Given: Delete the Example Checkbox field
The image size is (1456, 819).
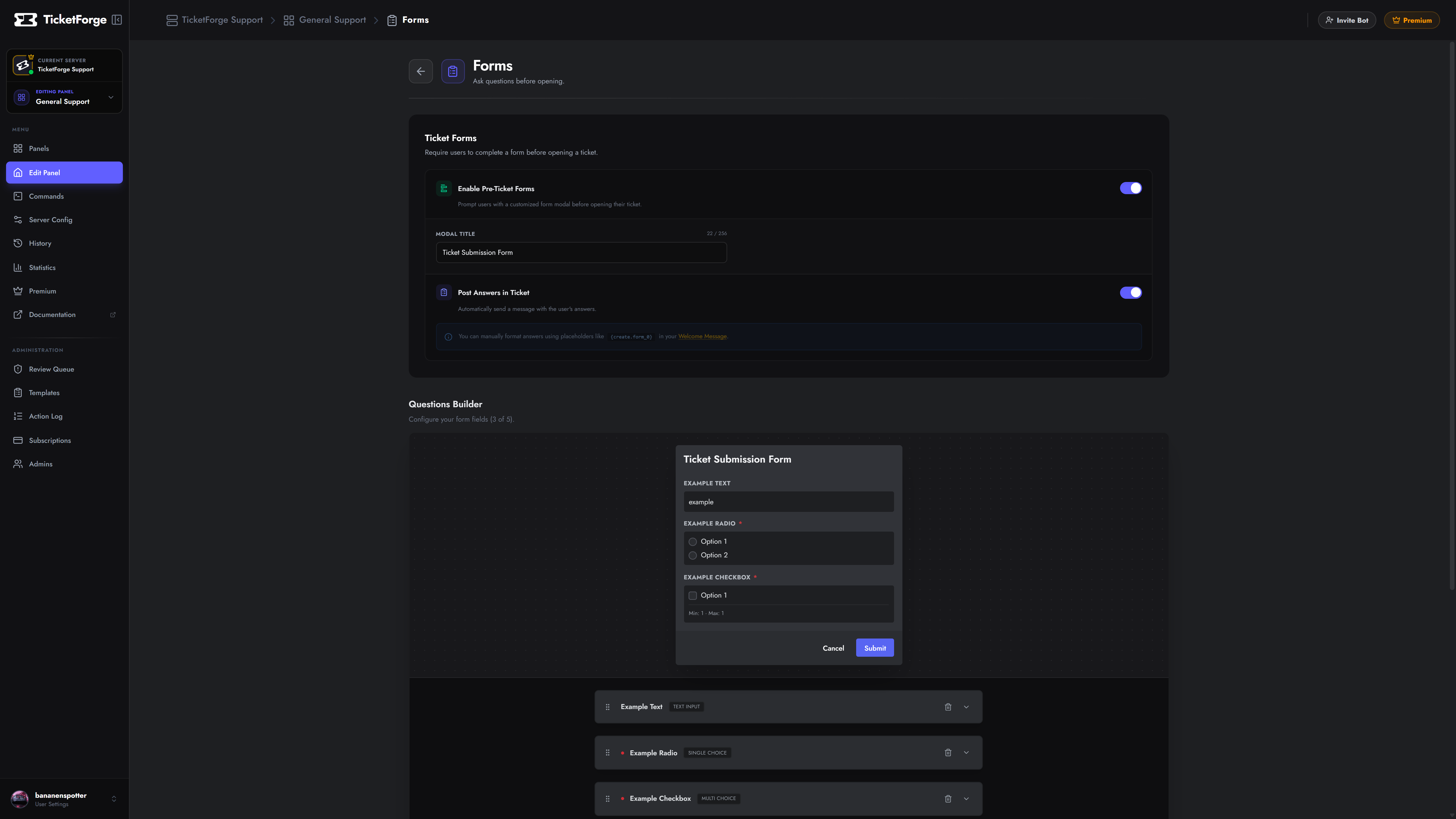Looking at the screenshot, I should pos(948,799).
